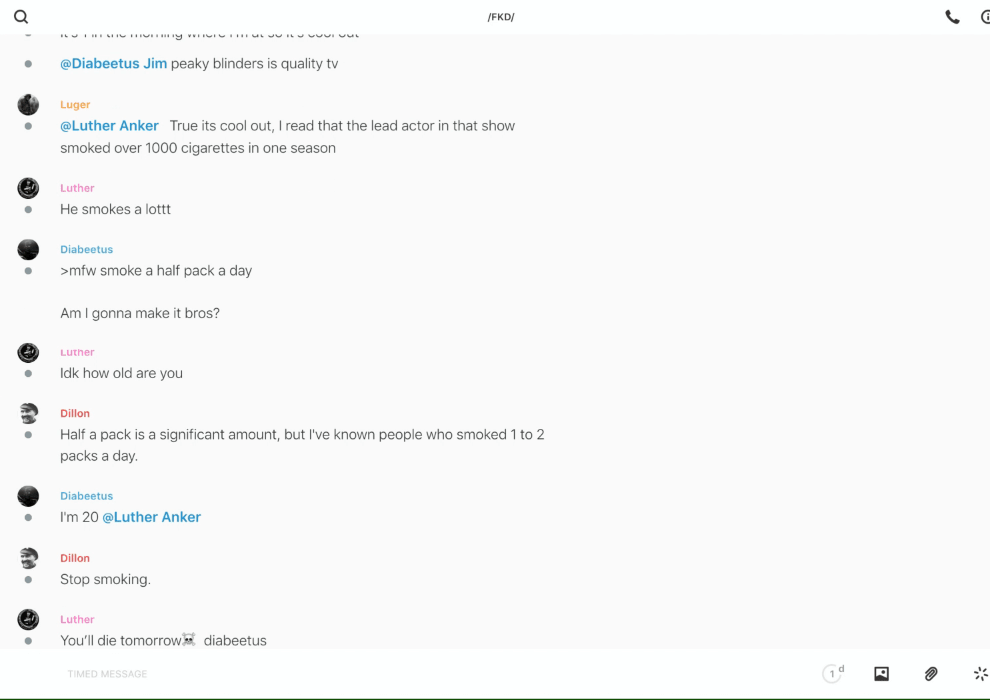
Task: Click Dillon's name above "Stop smoking."
Action: pyautogui.click(x=75, y=558)
